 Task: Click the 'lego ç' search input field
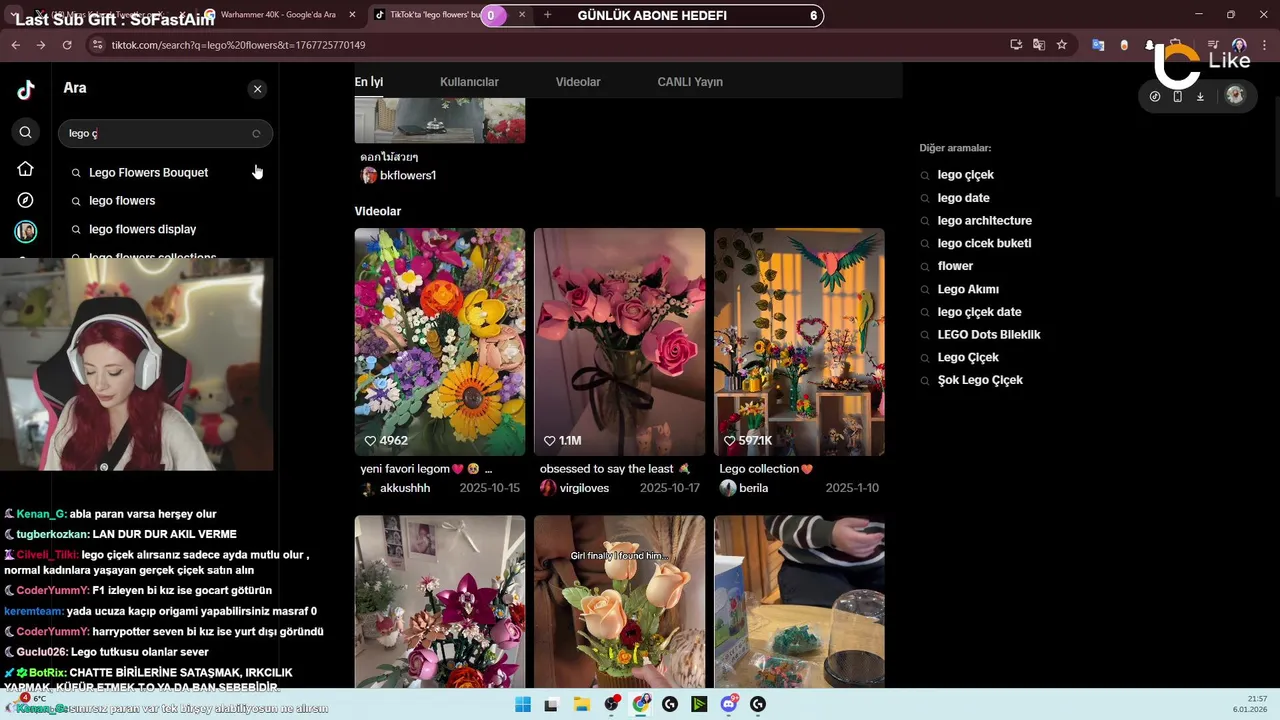point(165,133)
